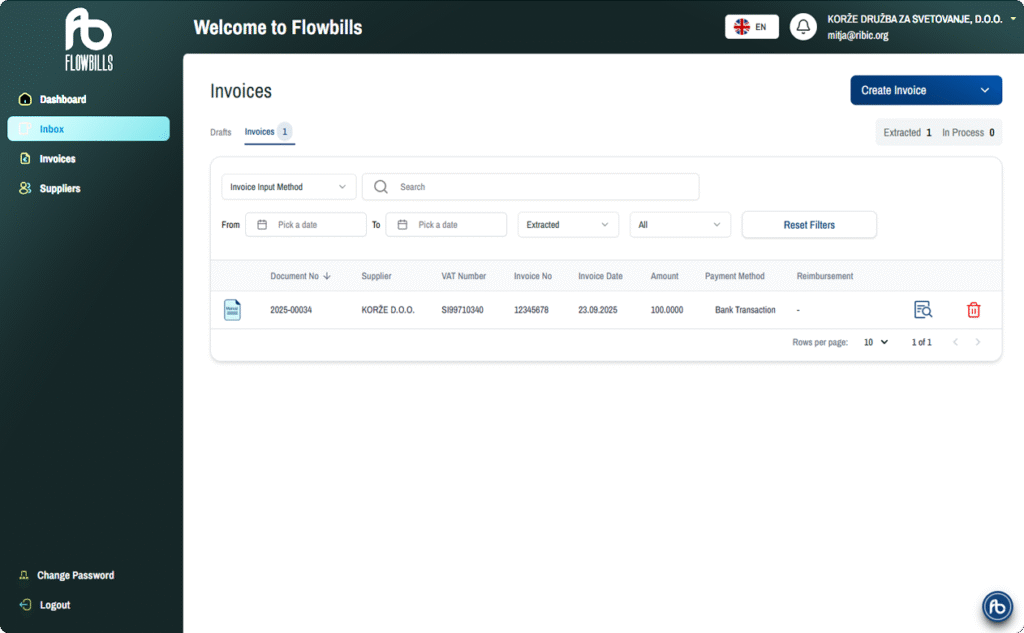
Task: Click the notification bell icon
Action: click(x=803, y=26)
